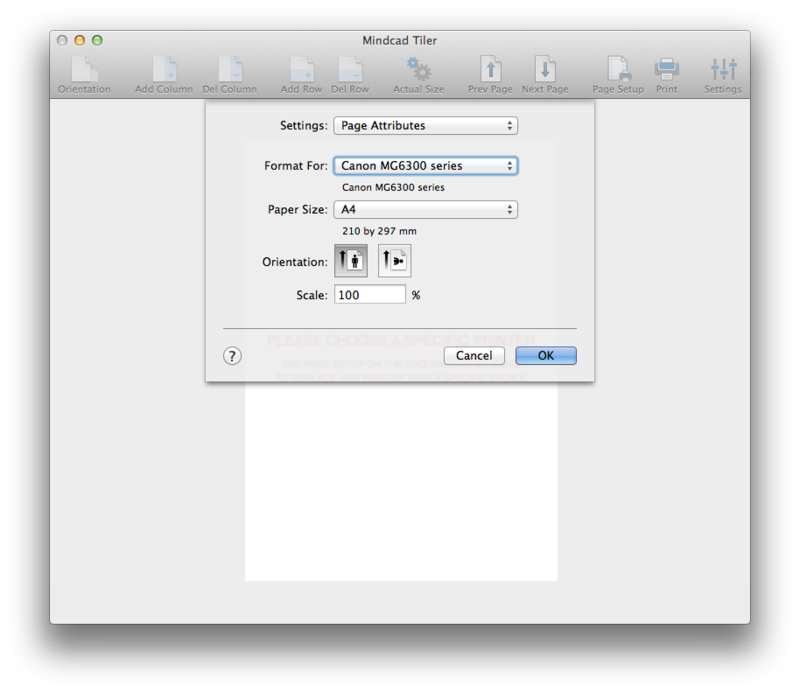
Task: Open the Paper Size A4 dropdown
Action: [x=426, y=210]
